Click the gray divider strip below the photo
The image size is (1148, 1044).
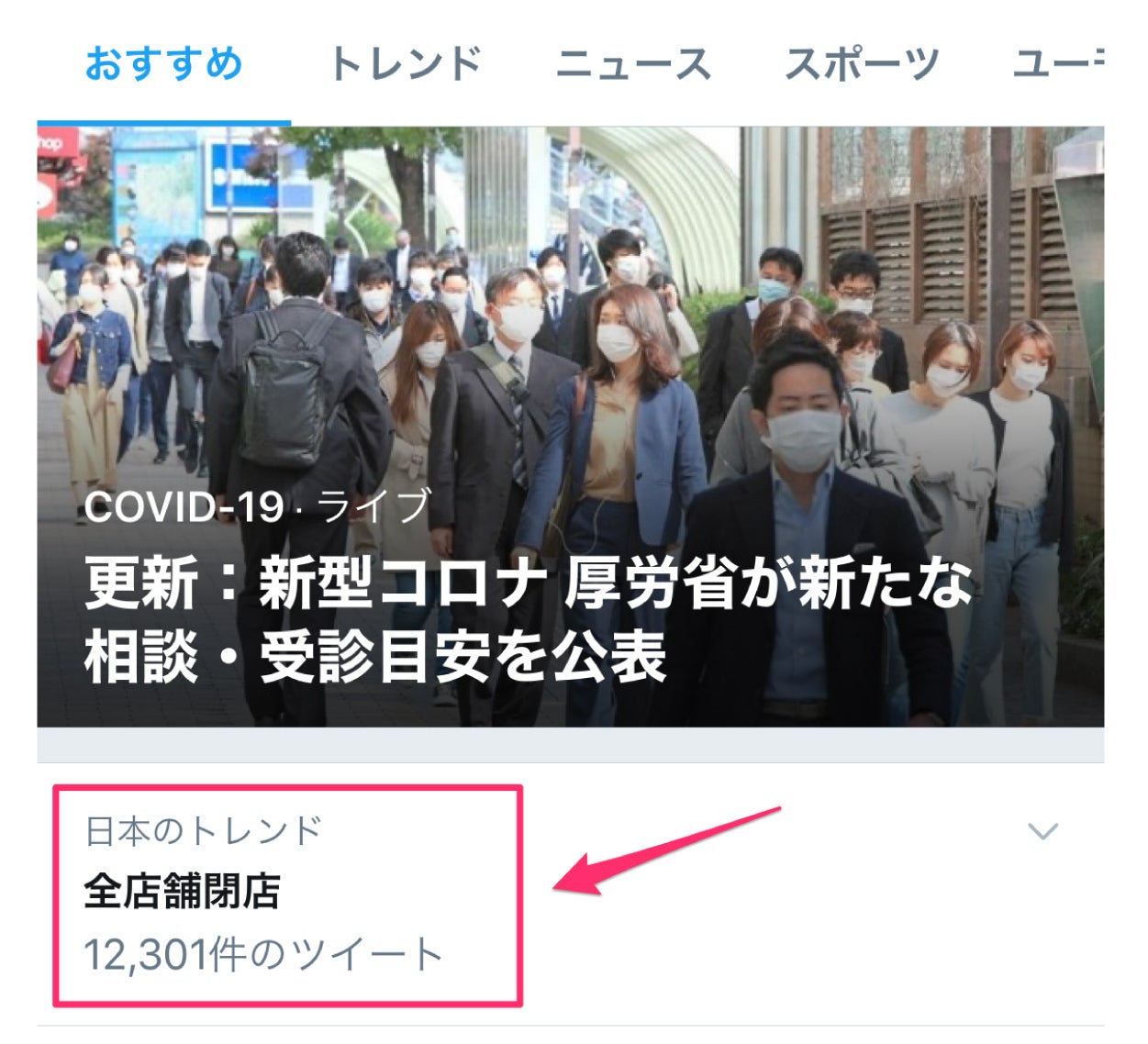tap(570, 745)
